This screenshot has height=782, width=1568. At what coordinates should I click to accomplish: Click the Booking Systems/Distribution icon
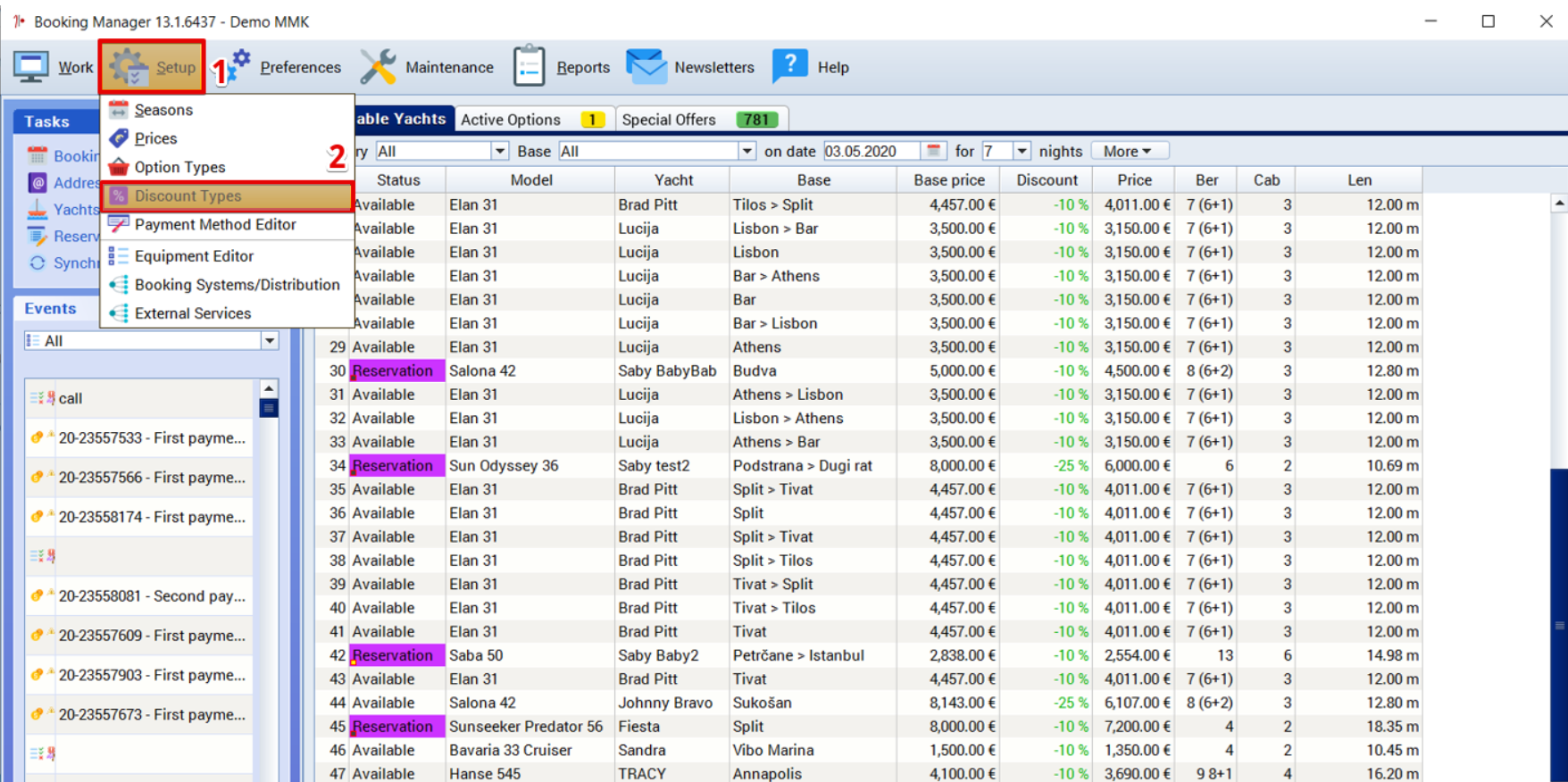pyautogui.click(x=118, y=285)
